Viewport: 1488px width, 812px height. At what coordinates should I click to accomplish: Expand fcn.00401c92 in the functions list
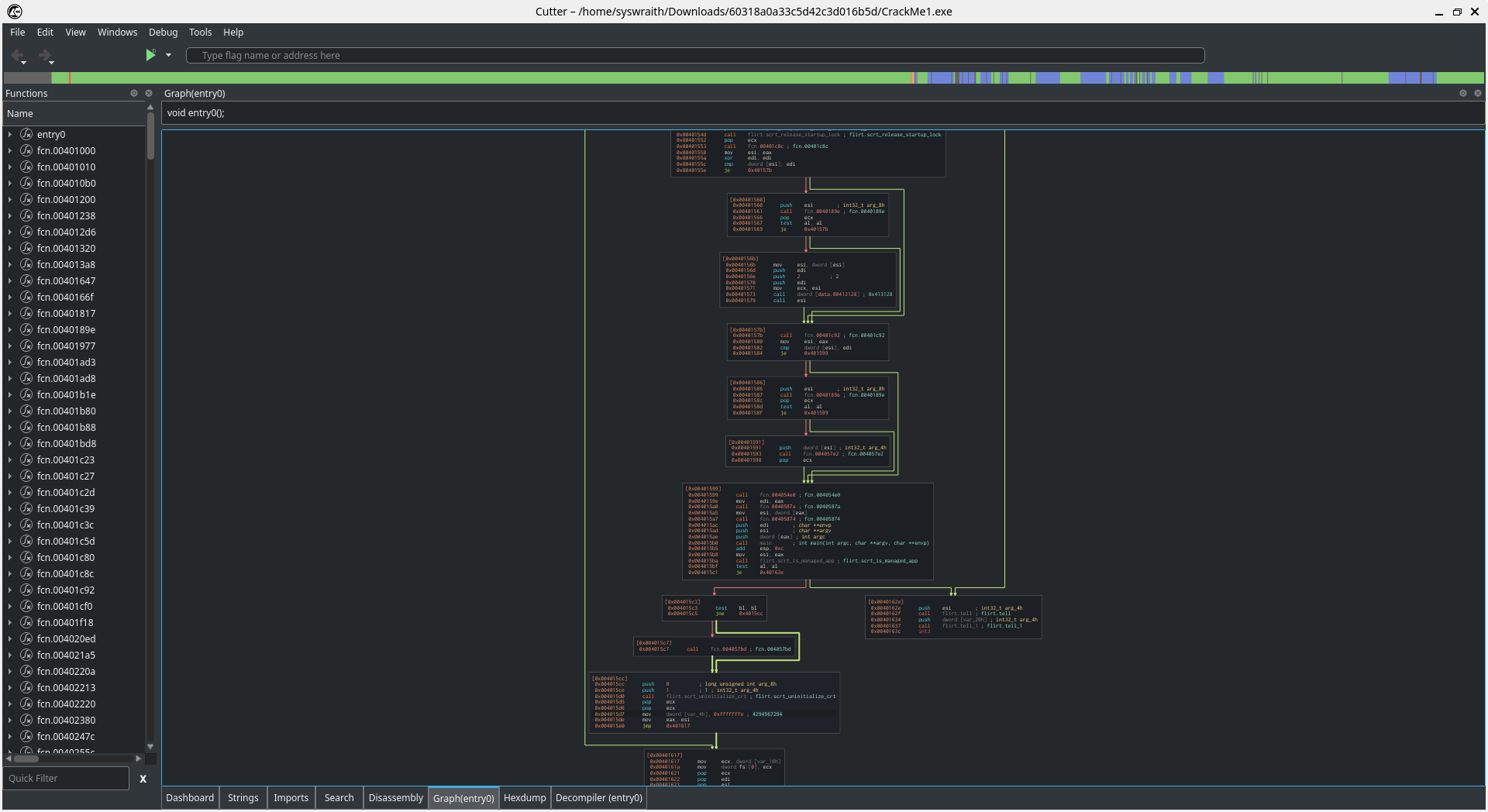(10, 590)
